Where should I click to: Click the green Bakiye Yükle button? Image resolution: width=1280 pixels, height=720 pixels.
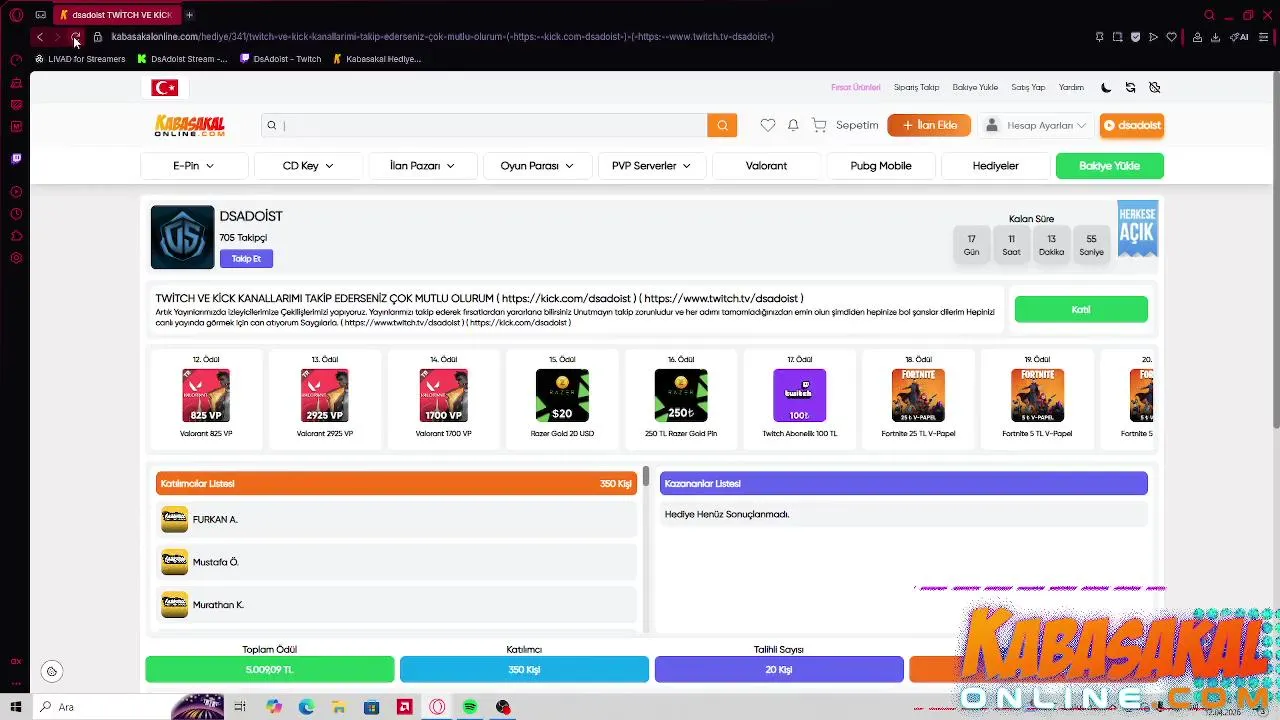point(1110,166)
